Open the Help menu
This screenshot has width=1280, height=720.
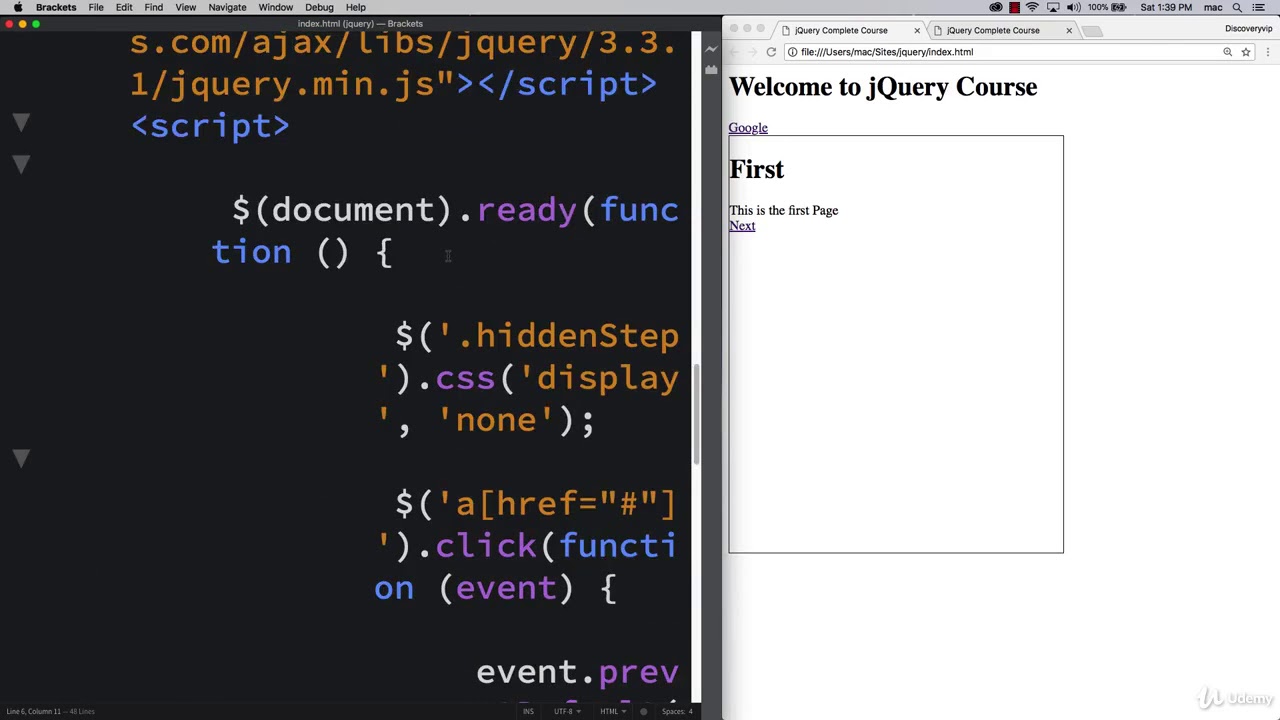(x=356, y=7)
